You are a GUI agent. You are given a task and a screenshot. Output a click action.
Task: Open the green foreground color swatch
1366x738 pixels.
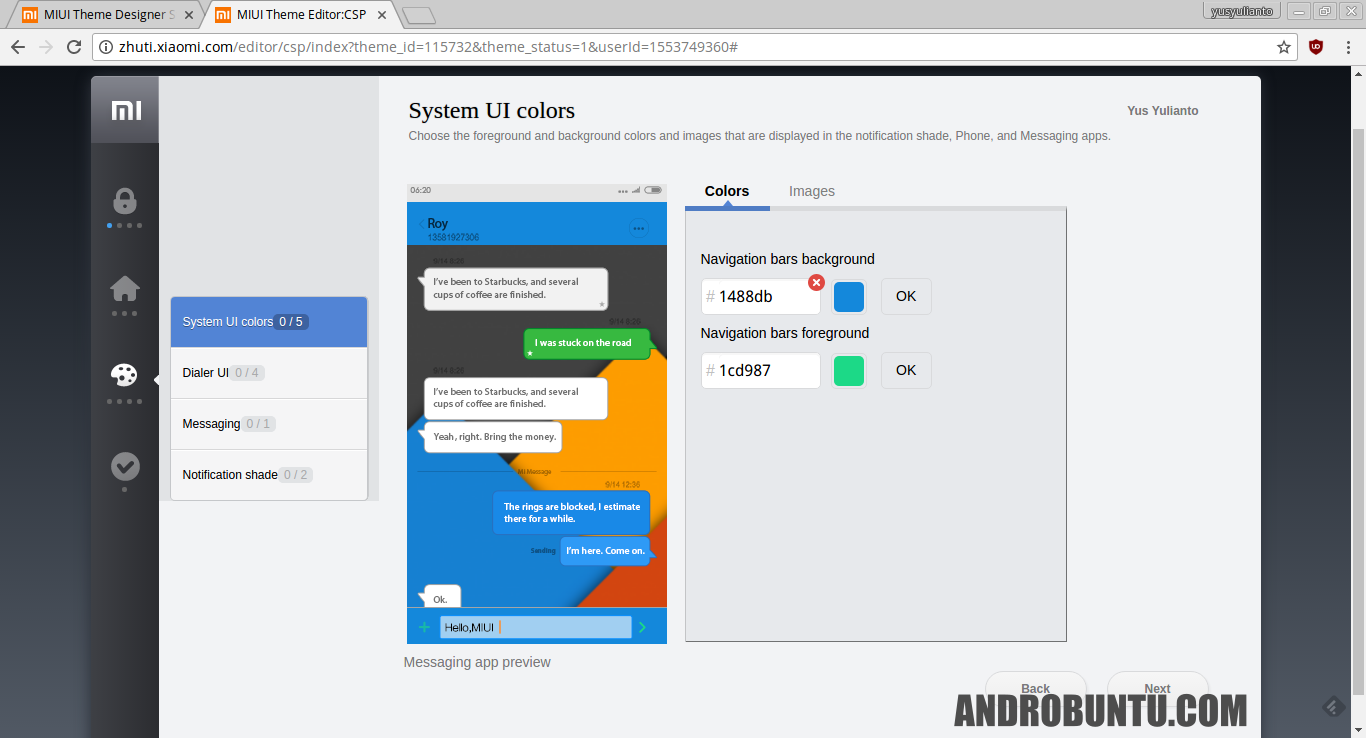point(849,371)
